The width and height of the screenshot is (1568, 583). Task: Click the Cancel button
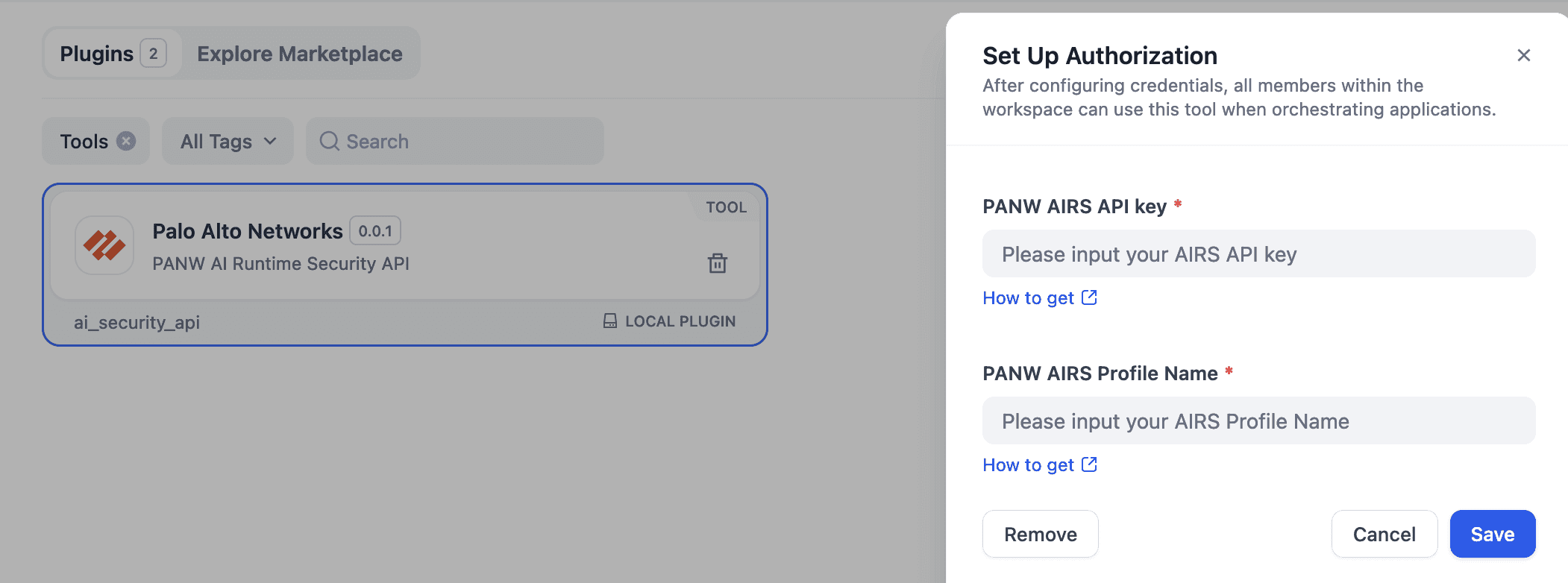pos(1384,534)
